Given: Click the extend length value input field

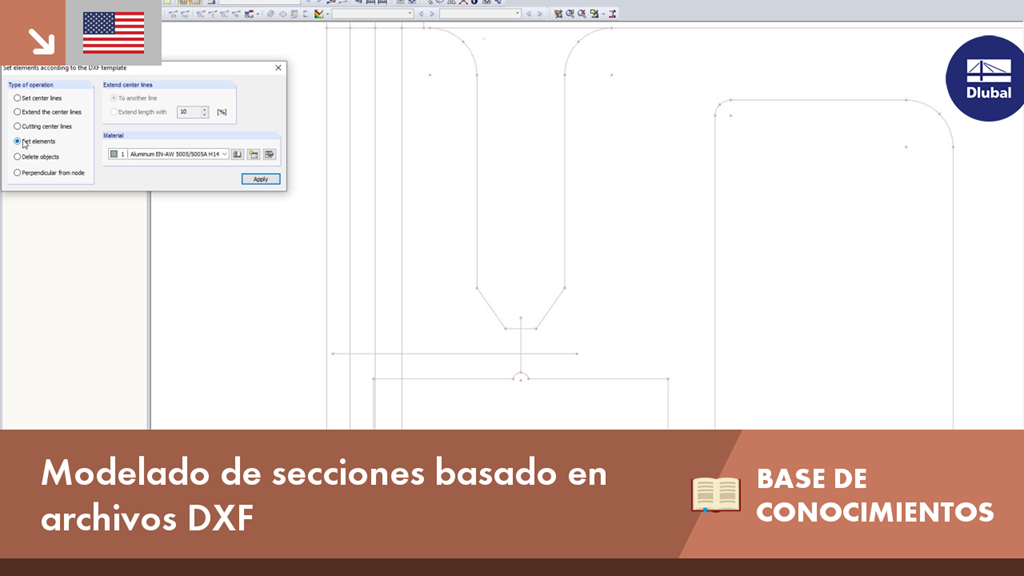Looking at the screenshot, I should (190, 112).
